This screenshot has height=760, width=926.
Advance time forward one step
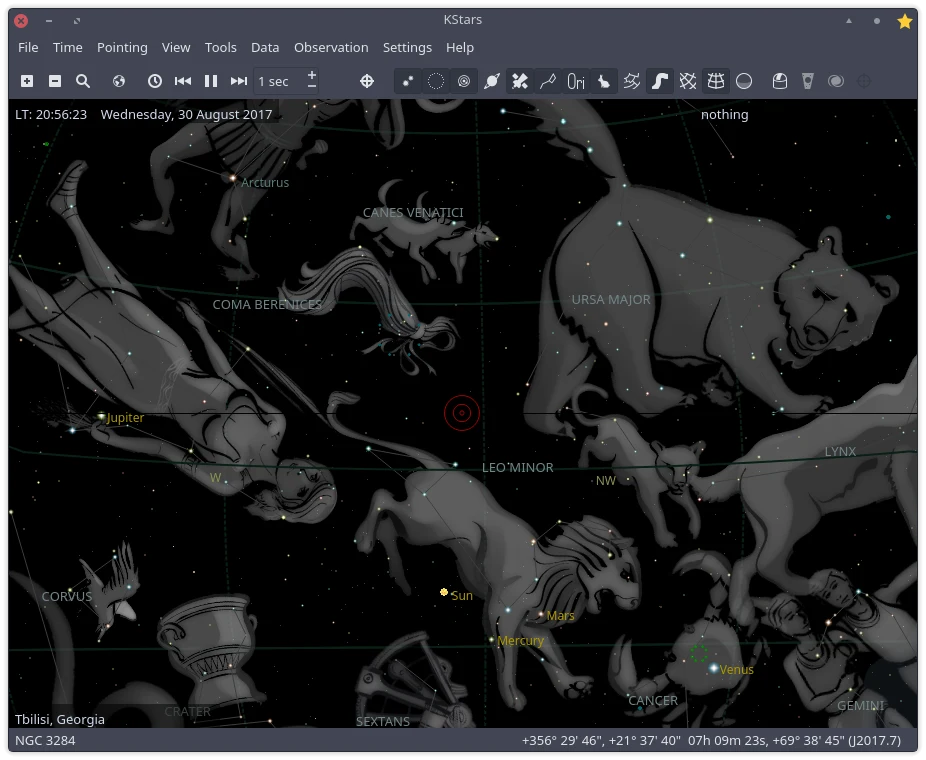[x=239, y=81]
